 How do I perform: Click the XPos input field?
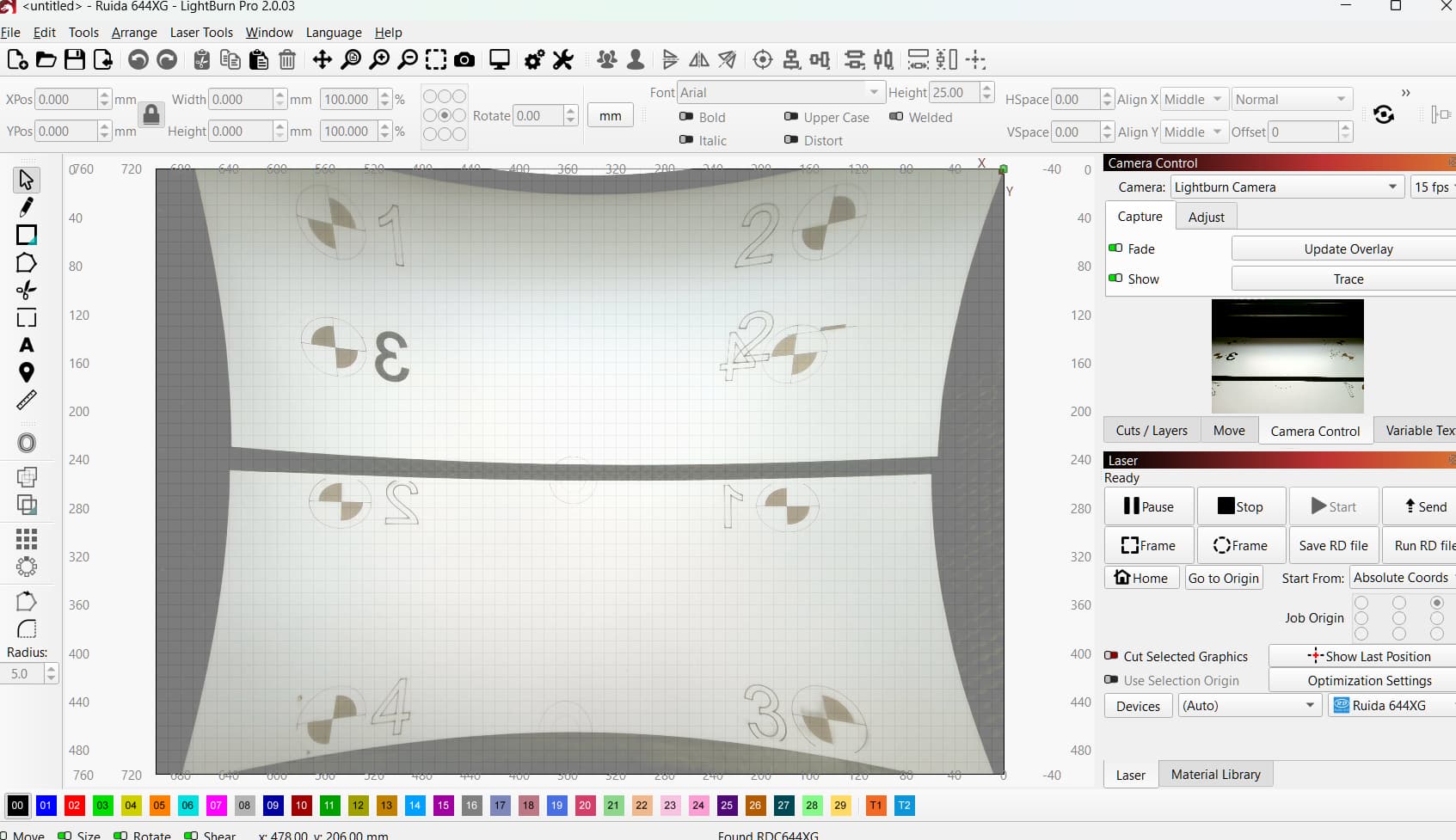point(65,100)
